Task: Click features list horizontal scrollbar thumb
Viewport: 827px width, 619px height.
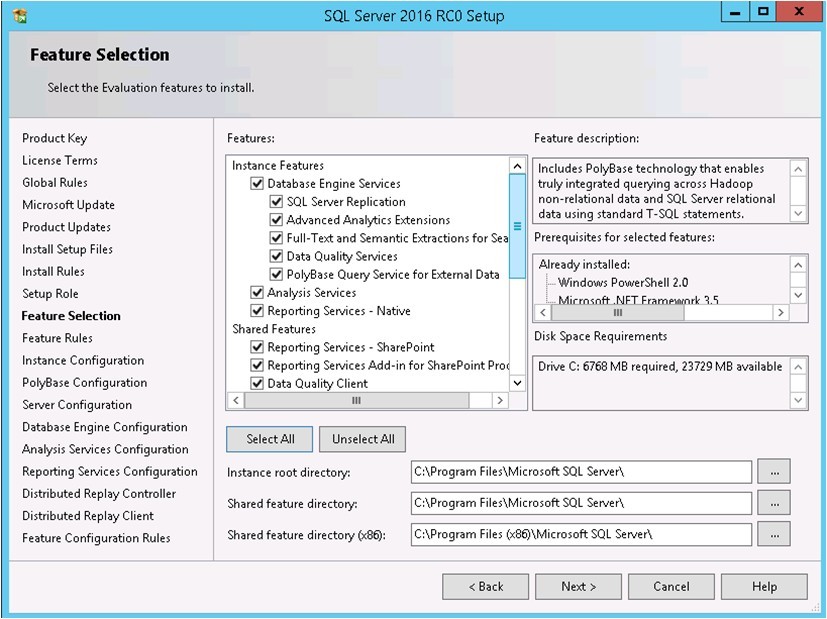Action: click(x=357, y=401)
